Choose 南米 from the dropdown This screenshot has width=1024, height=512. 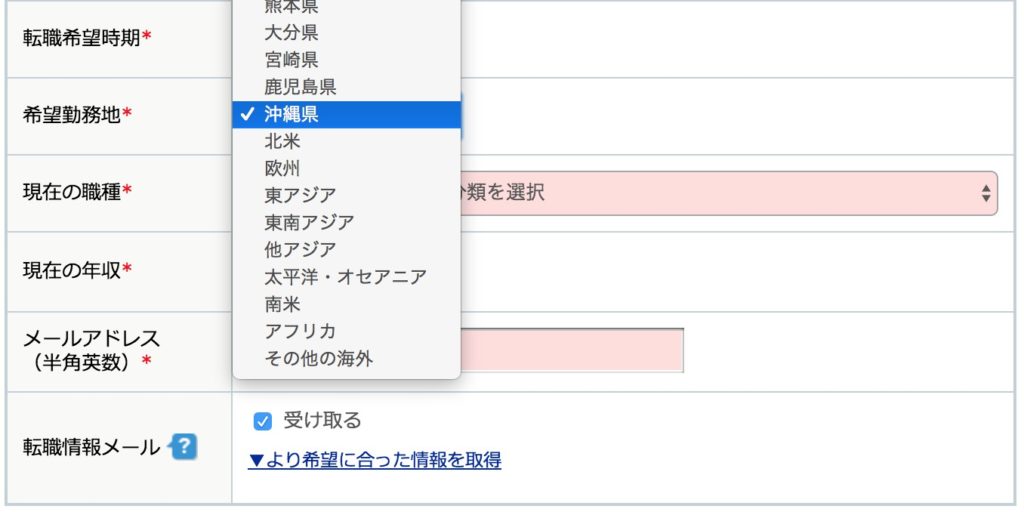point(347,304)
